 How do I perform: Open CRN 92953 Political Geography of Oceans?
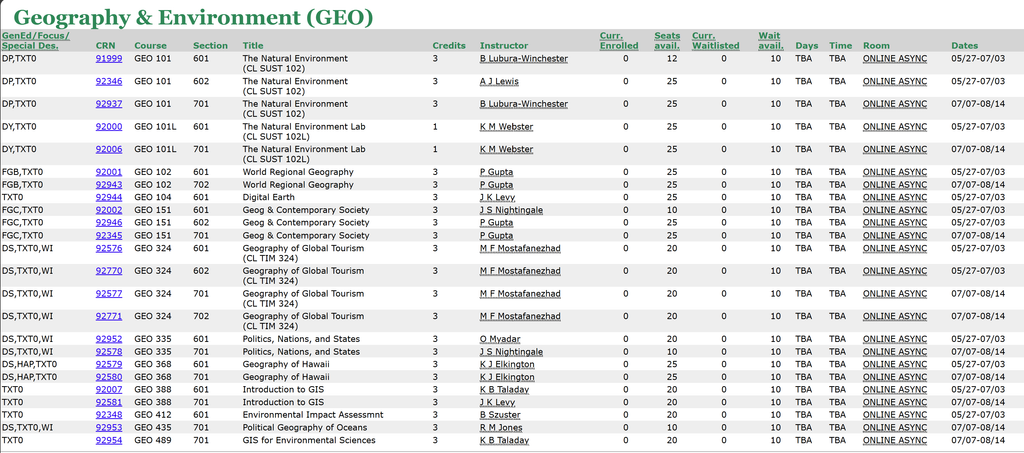tap(108, 428)
